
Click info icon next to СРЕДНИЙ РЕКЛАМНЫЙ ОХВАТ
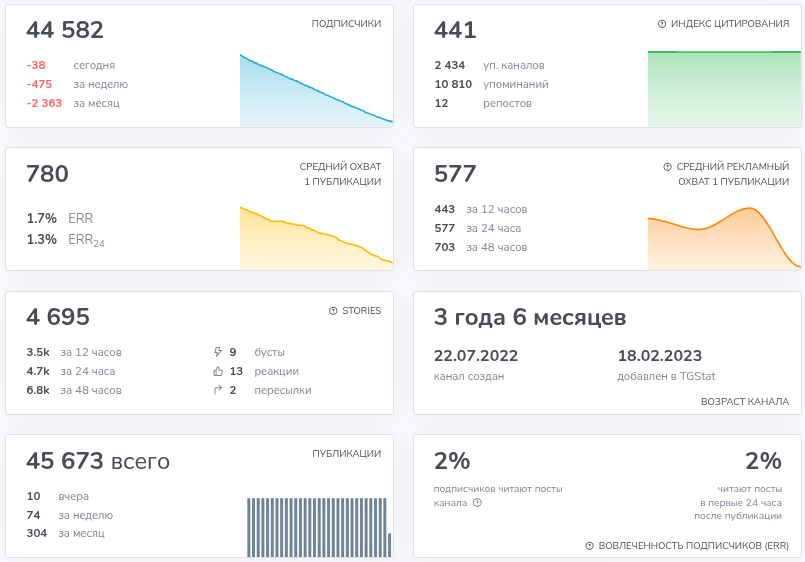pos(667,167)
